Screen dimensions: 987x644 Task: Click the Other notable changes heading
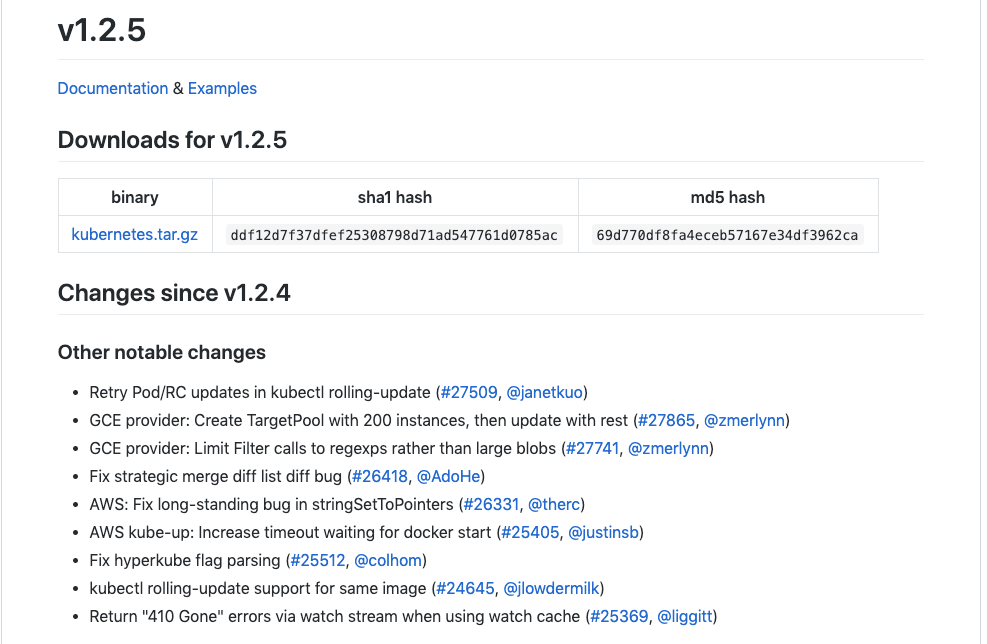click(x=162, y=353)
